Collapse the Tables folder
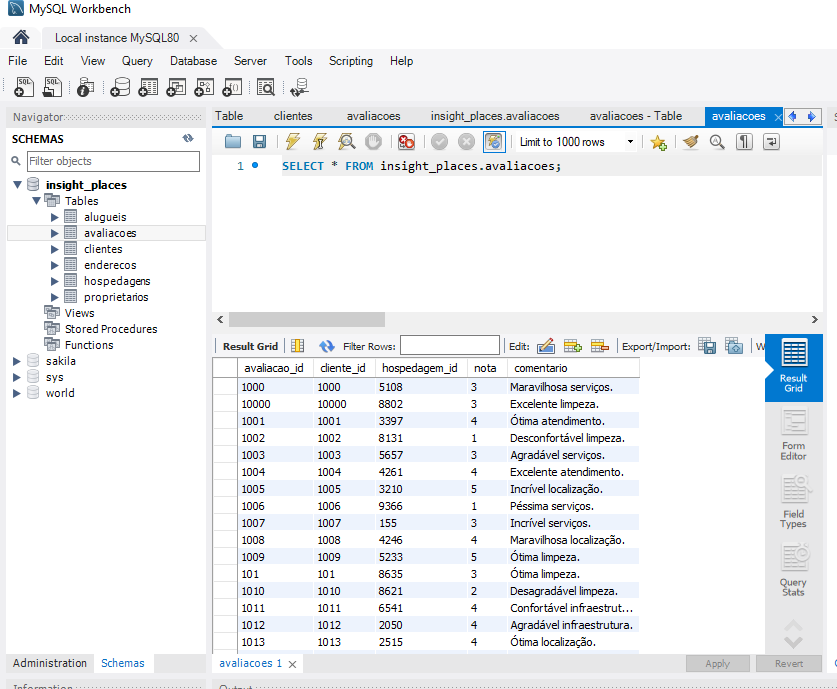Screen dimensions: 837x689 click(x=36, y=201)
